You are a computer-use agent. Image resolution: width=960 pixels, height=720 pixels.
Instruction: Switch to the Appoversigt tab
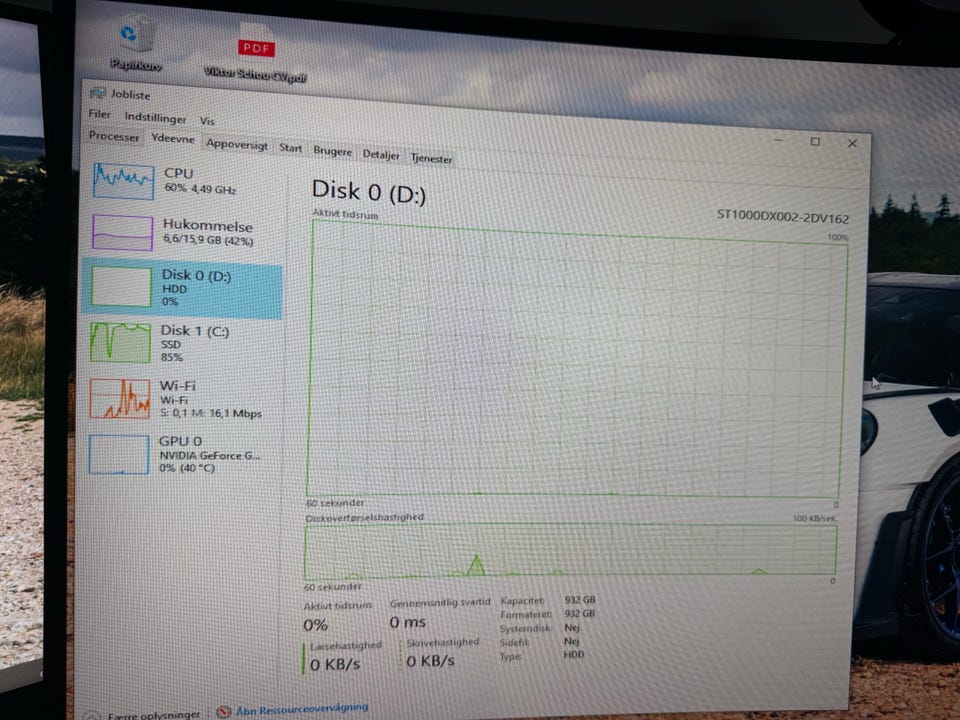(x=237, y=144)
